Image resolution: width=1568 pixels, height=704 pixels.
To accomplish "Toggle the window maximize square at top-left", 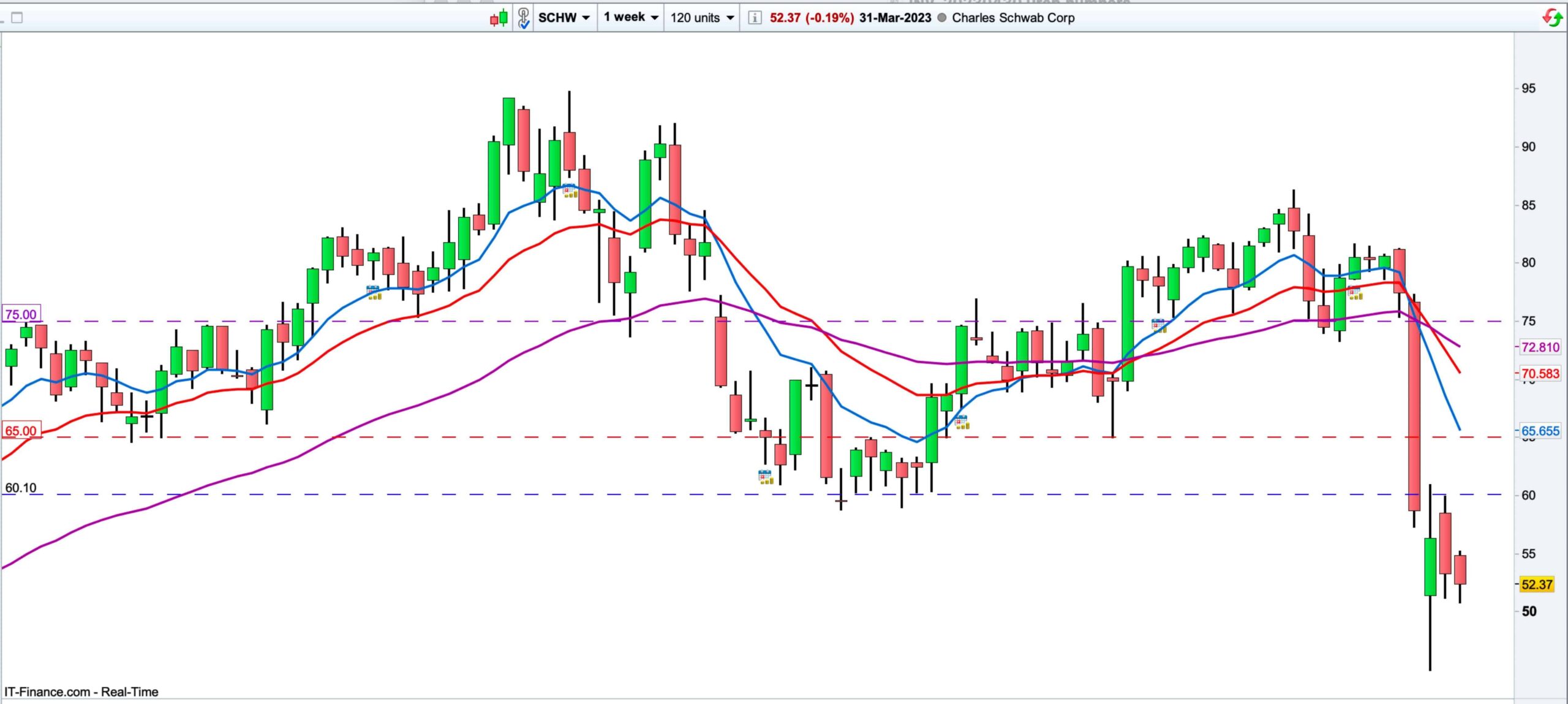I will coord(17,18).
